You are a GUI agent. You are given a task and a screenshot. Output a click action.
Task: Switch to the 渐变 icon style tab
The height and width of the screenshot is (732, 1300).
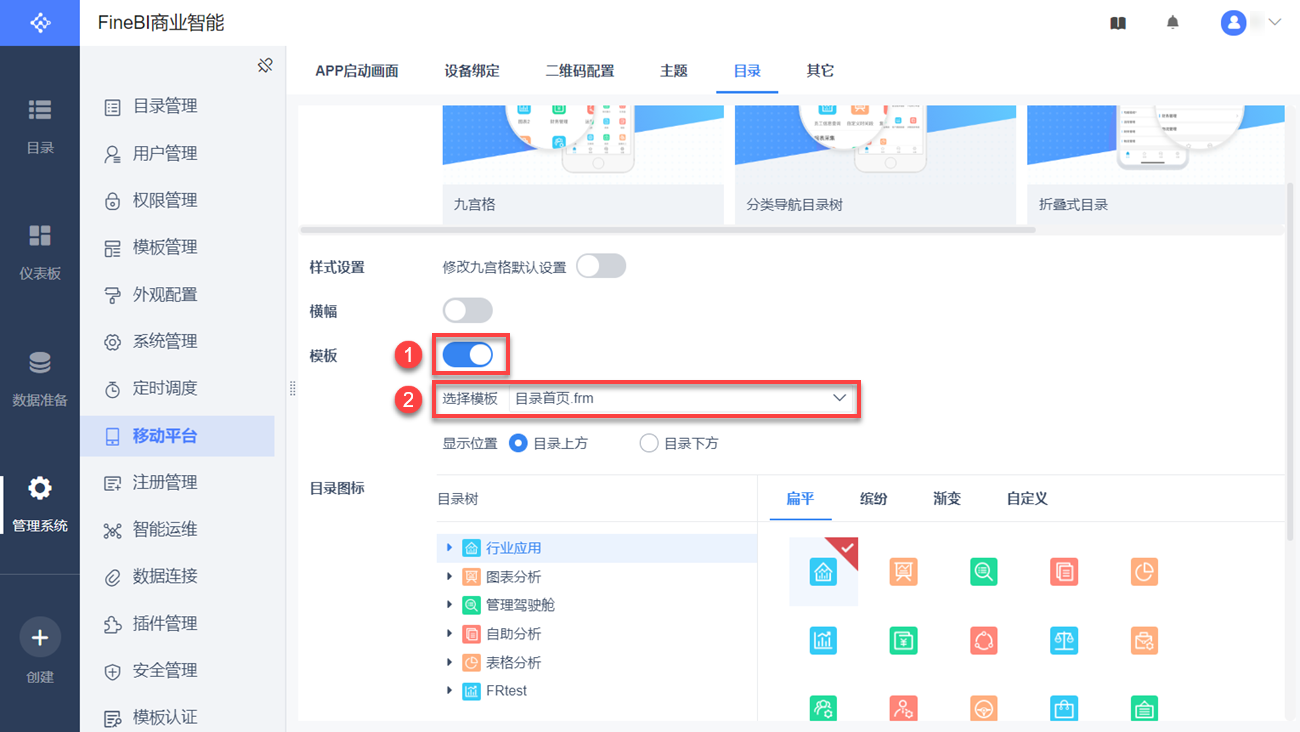(x=947, y=498)
